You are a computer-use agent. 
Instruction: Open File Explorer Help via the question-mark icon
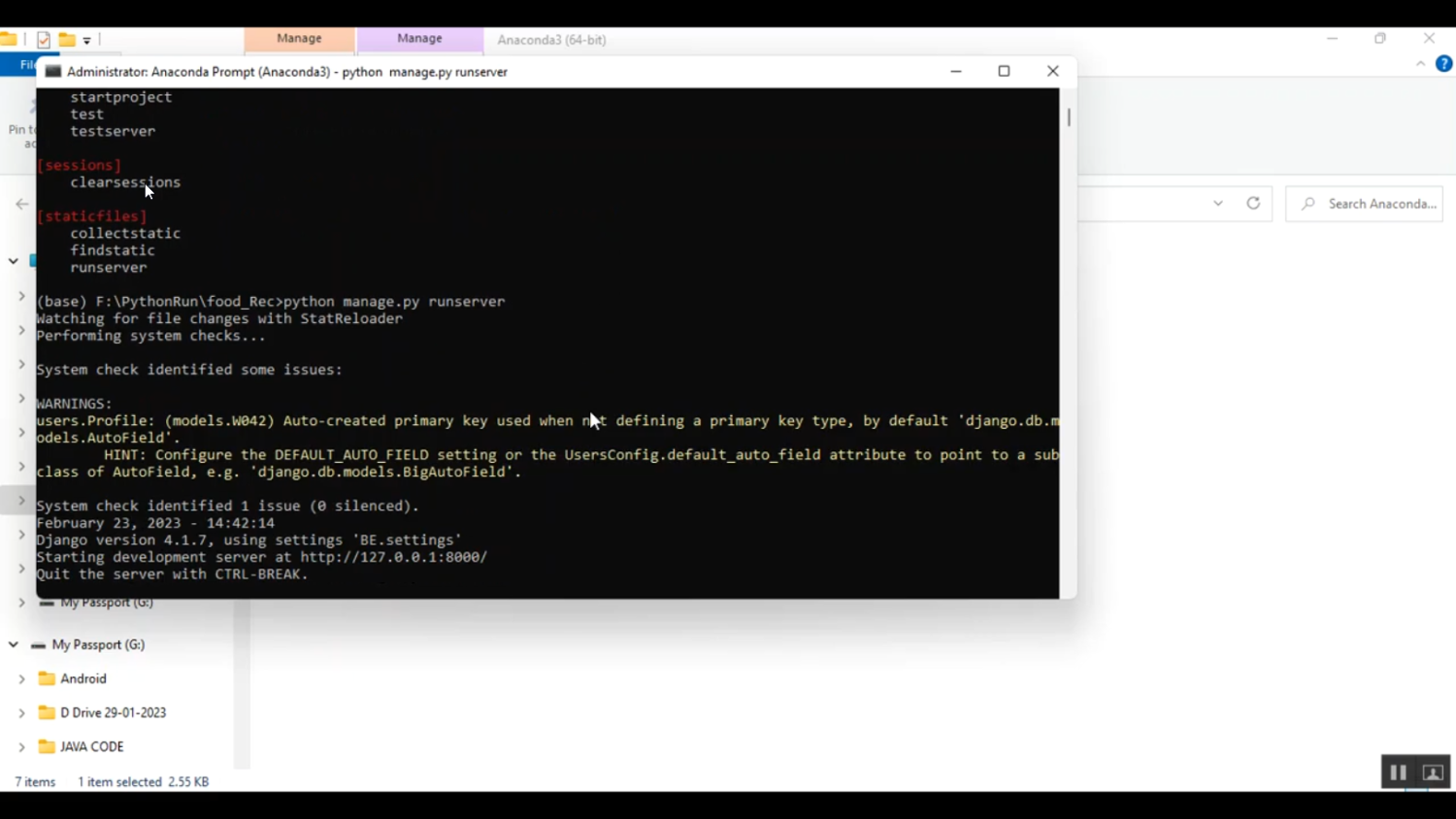1443,64
